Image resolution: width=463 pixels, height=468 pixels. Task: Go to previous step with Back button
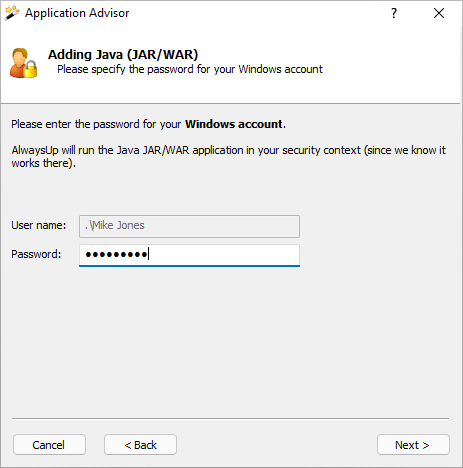point(140,445)
